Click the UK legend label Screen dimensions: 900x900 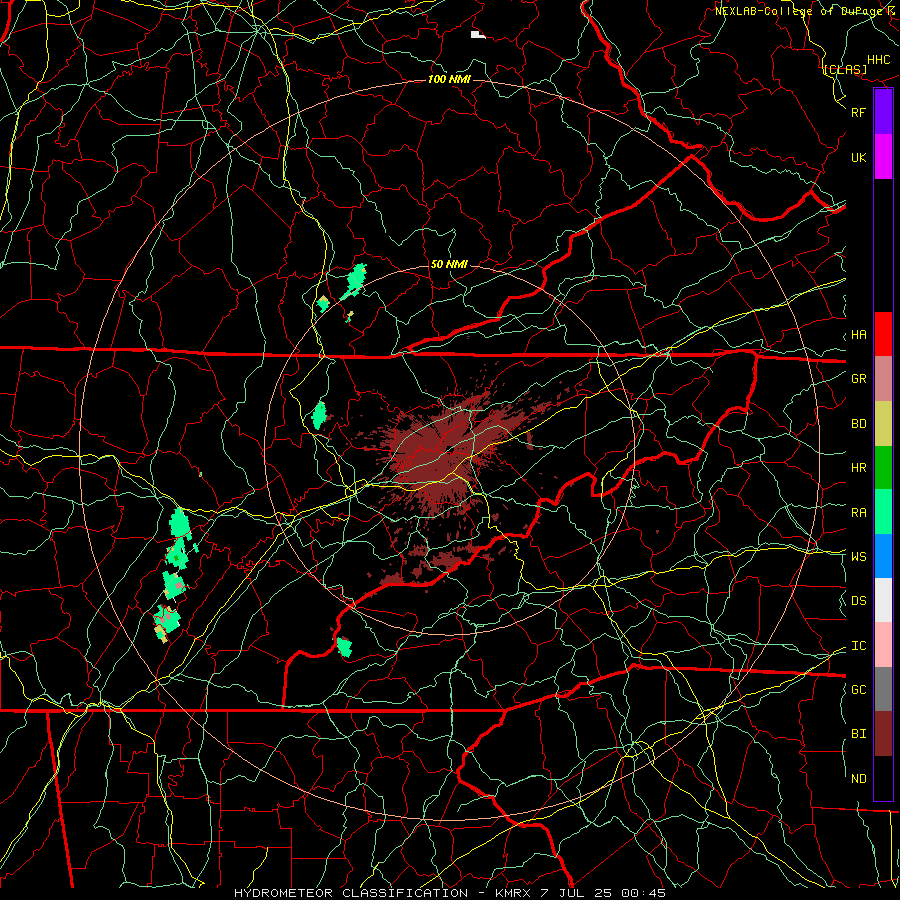tap(859, 157)
